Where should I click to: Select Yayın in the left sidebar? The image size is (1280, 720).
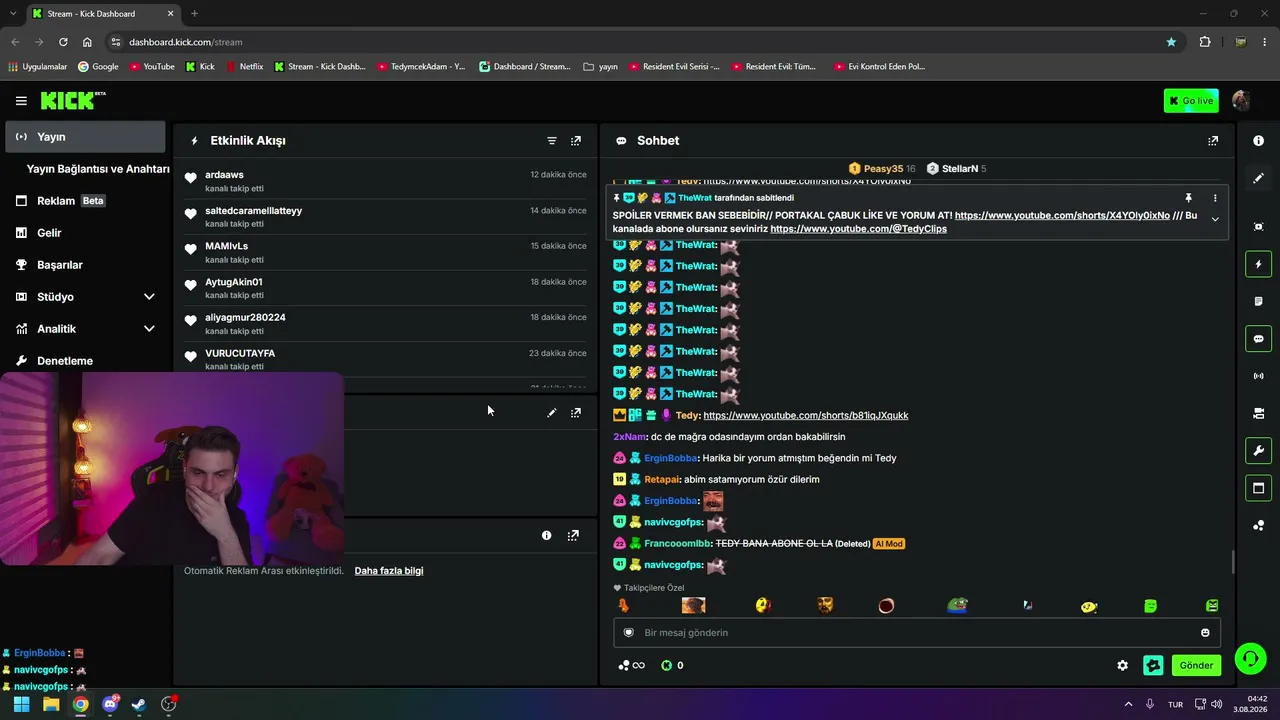click(85, 137)
